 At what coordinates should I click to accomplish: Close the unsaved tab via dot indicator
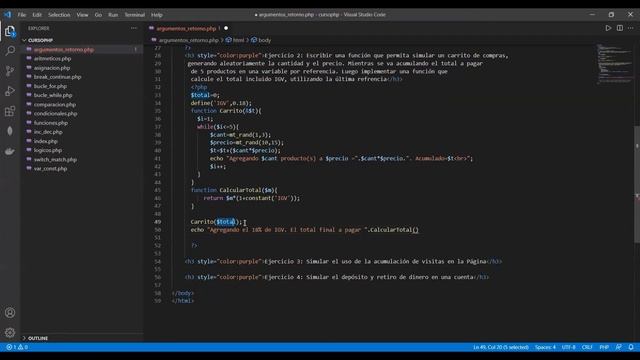point(226,28)
